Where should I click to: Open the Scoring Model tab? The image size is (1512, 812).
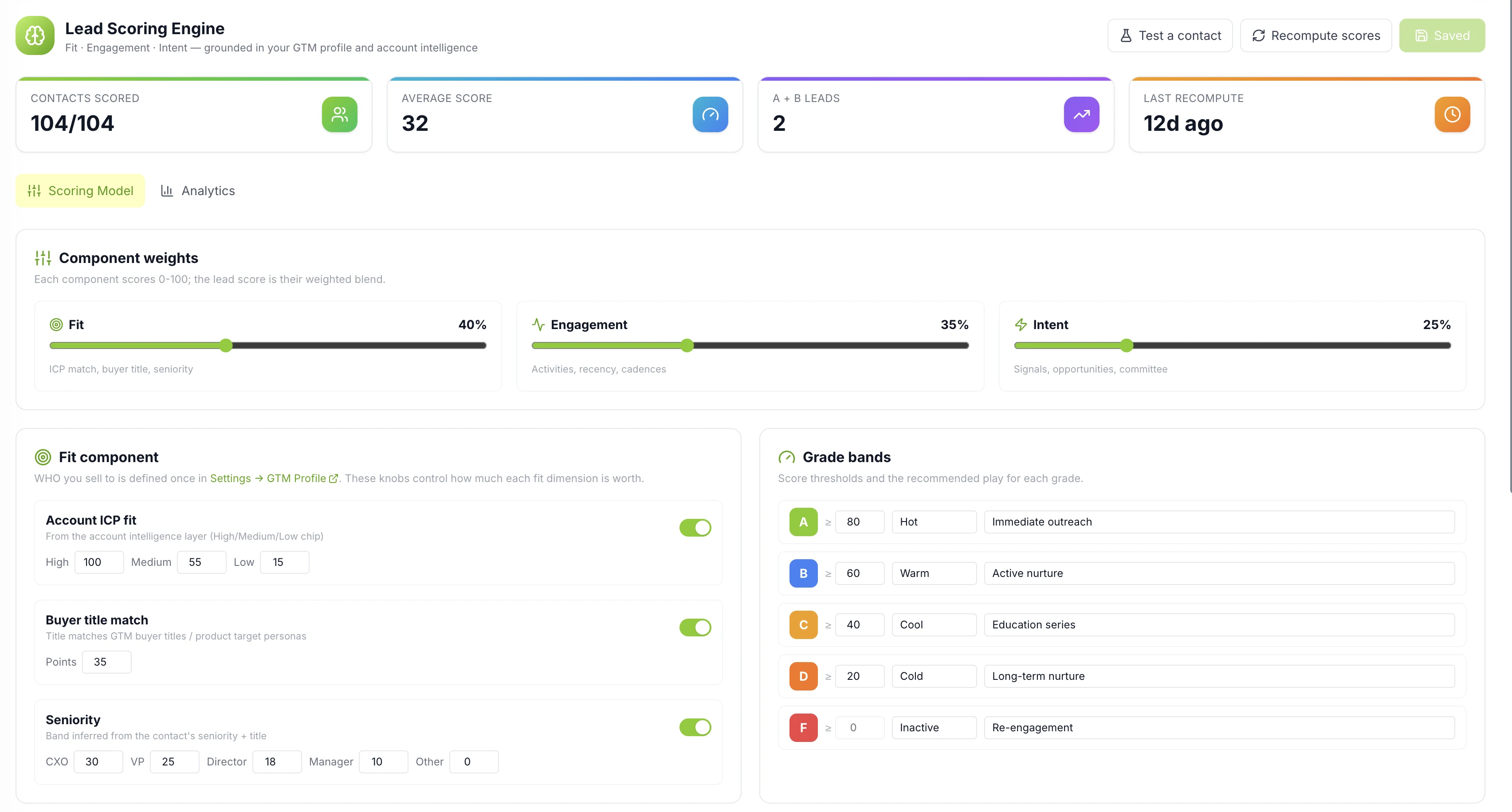pos(80,191)
